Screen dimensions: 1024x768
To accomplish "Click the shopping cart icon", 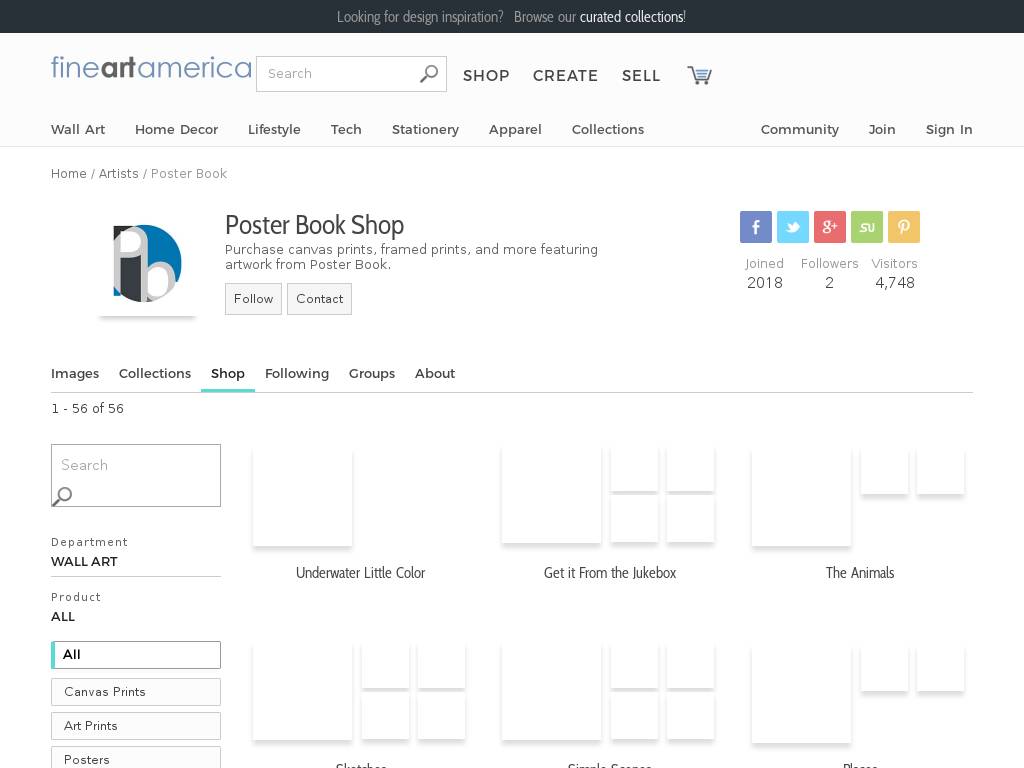I will coord(699,75).
